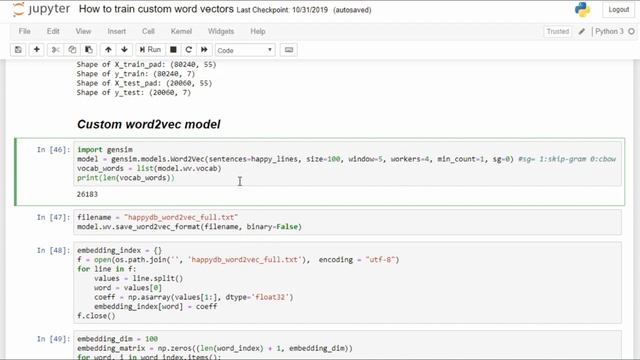Click the kernel idle circle indicator
Screen dimensions: 640x360
coord(631,31)
